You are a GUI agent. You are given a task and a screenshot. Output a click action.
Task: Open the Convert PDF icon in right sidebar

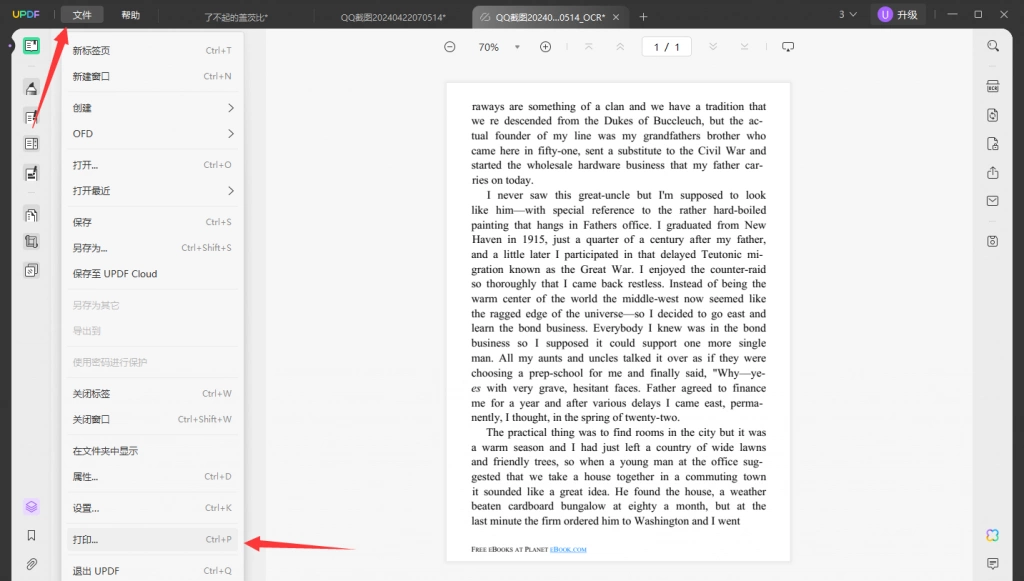[993, 115]
